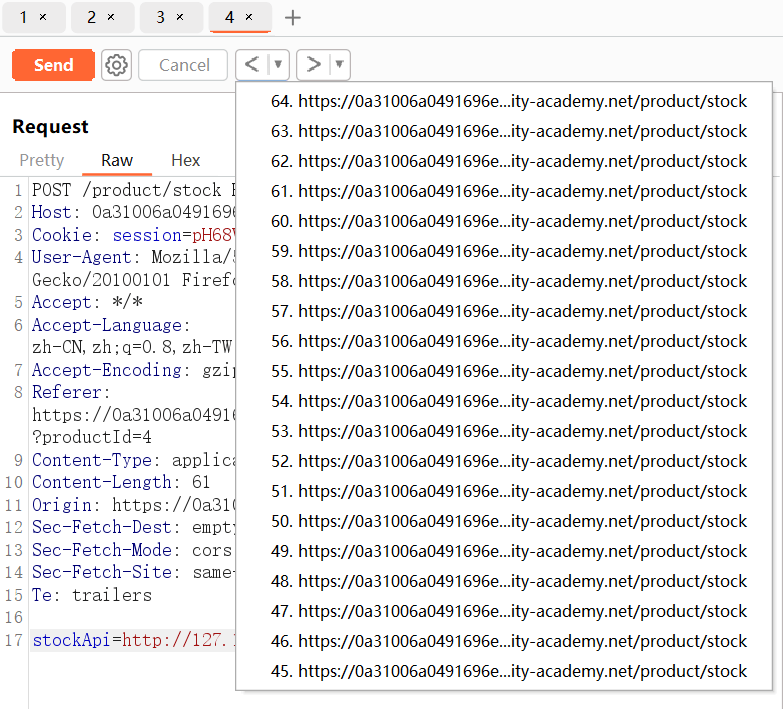Go back with the previous-request arrow
This screenshot has width=783, height=709.
tap(252, 65)
